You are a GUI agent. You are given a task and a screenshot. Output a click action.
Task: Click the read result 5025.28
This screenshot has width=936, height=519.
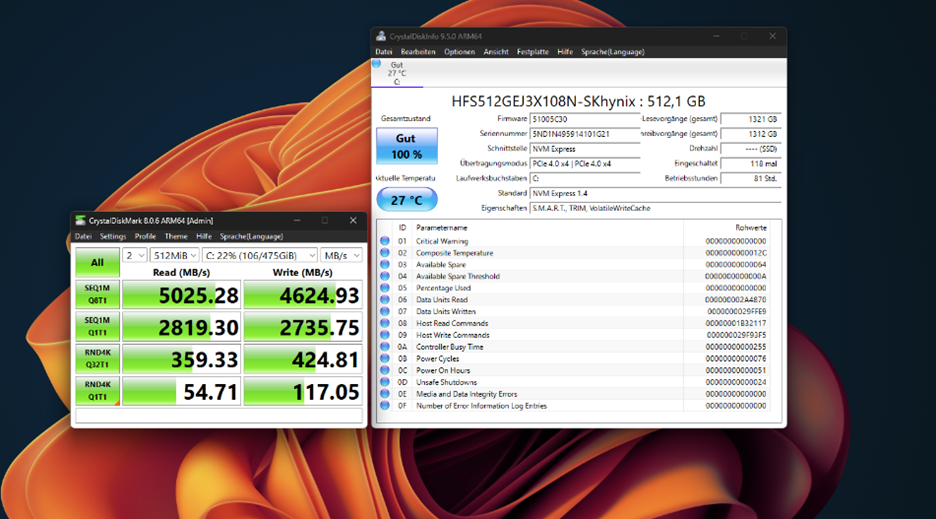[x=181, y=295]
